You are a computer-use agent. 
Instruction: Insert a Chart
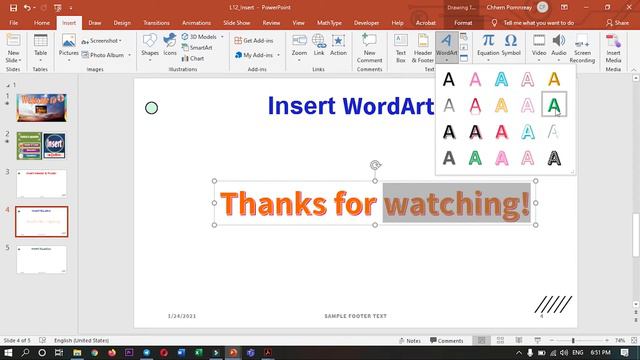pyautogui.click(x=193, y=58)
